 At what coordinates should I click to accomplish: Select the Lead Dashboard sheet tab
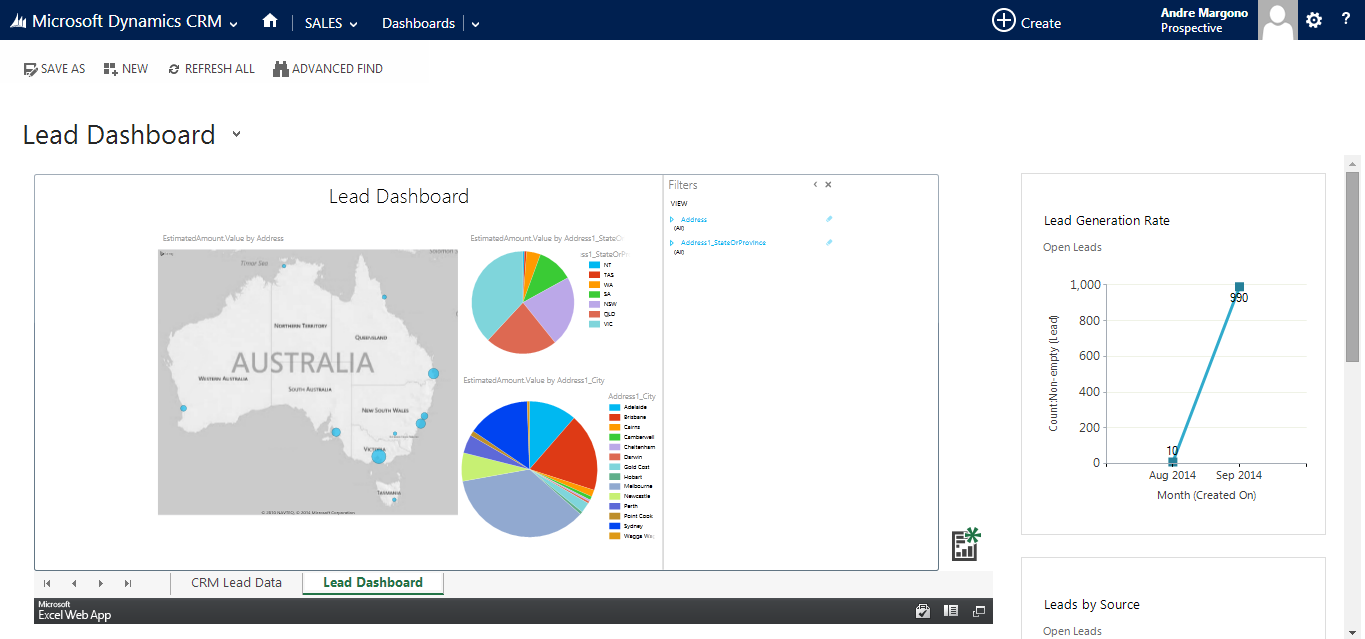click(x=372, y=583)
